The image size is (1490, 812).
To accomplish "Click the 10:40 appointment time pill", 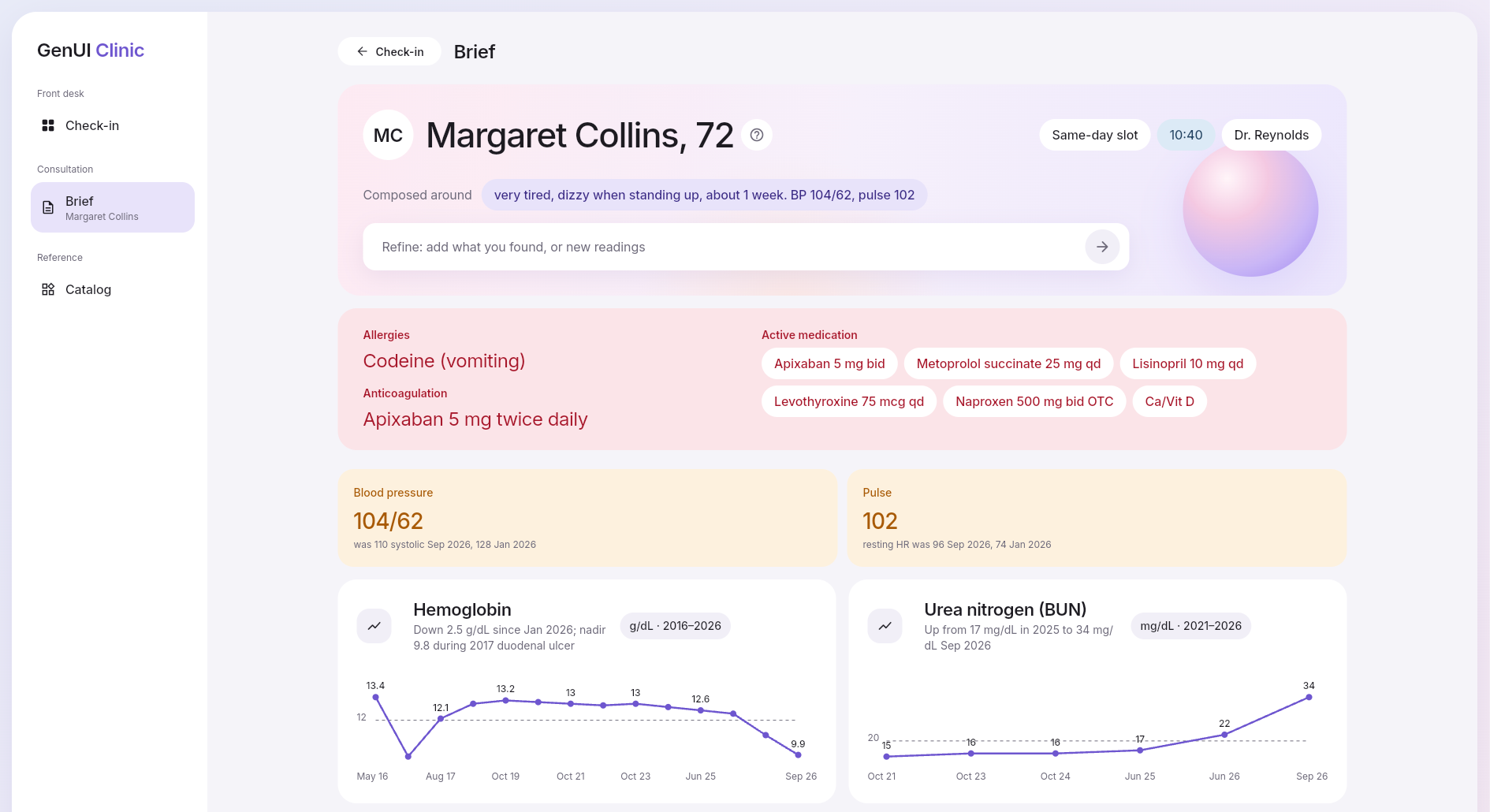I will [x=1186, y=135].
